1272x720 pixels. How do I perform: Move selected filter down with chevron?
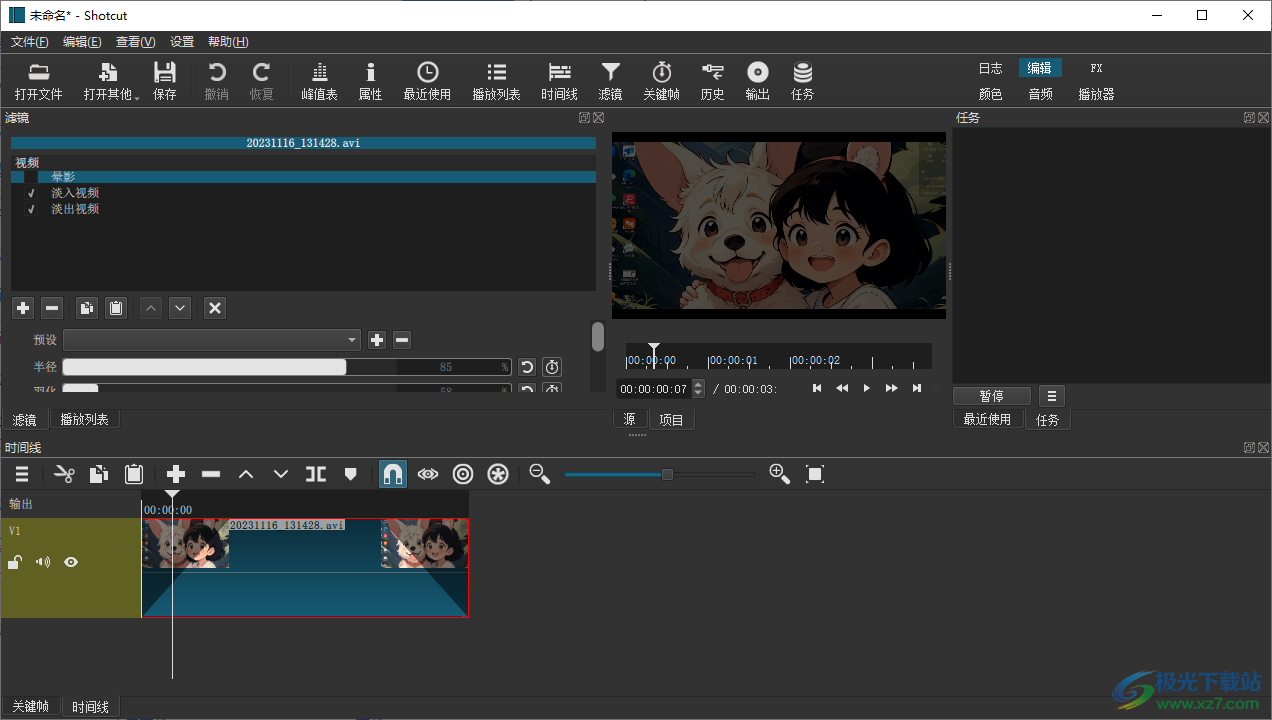(x=180, y=308)
